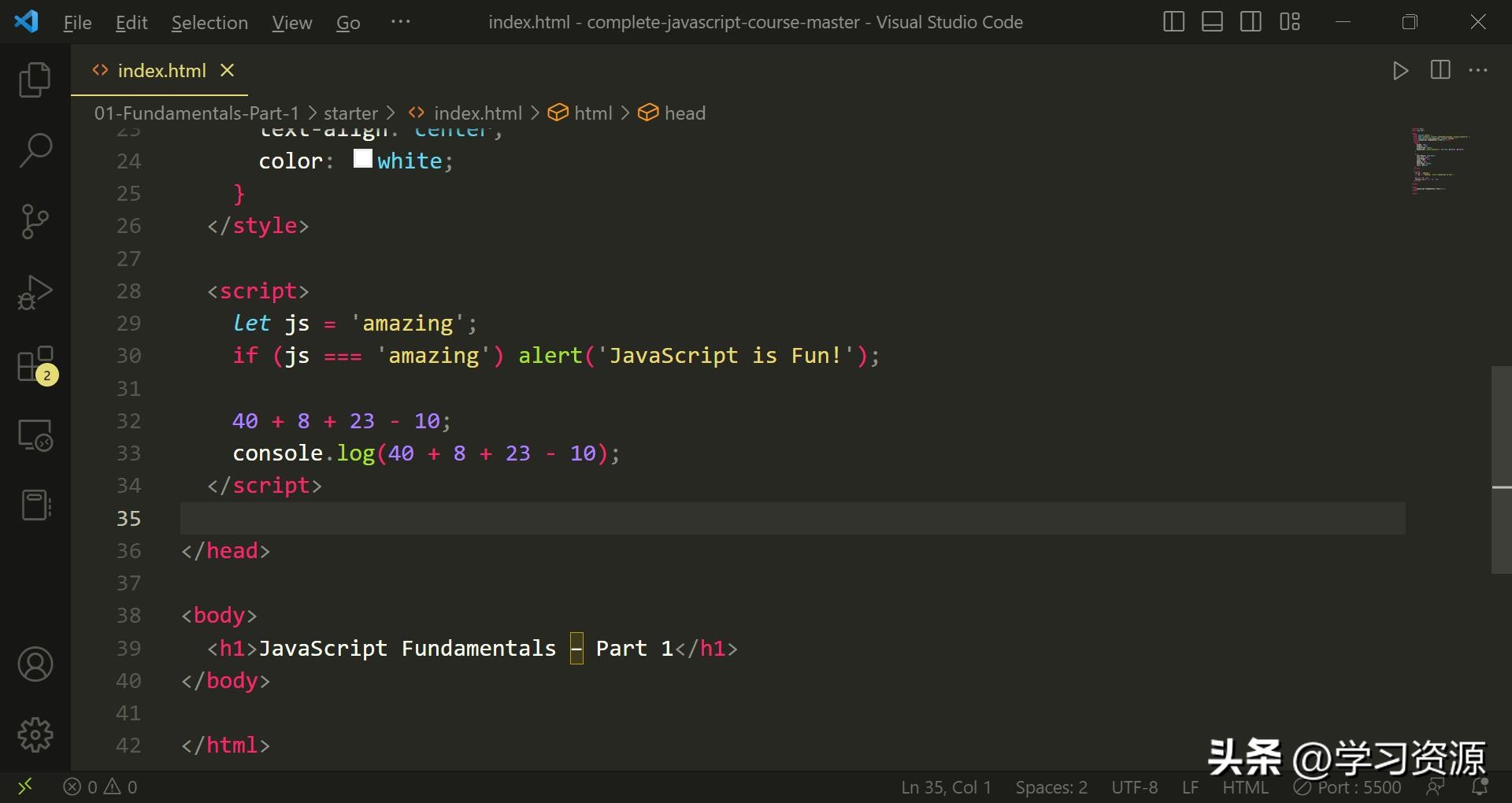Expand the hidden menu items ellipsis
Viewport: 1512px width, 803px height.
[x=400, y=22]
